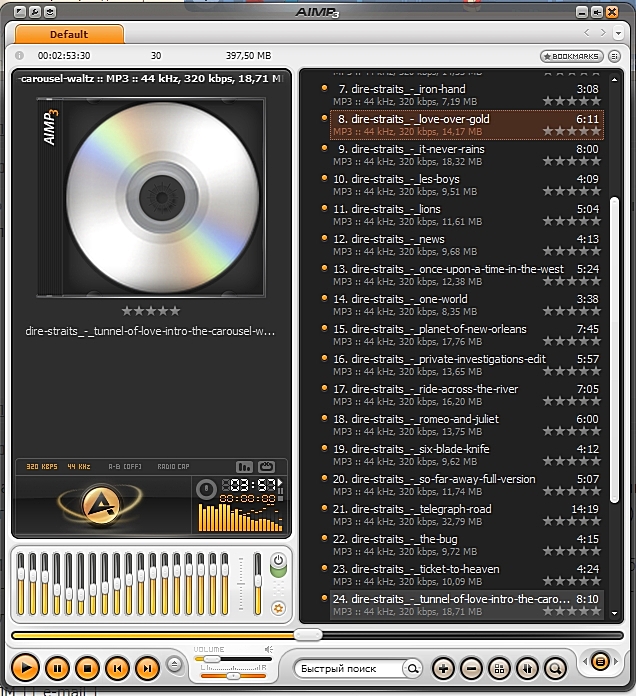Image resolution: width=636 pixels, height=696 pixels.
Task: Select track 8 love-over-gold
Action: pyautogui.click(x=466, y=125)
